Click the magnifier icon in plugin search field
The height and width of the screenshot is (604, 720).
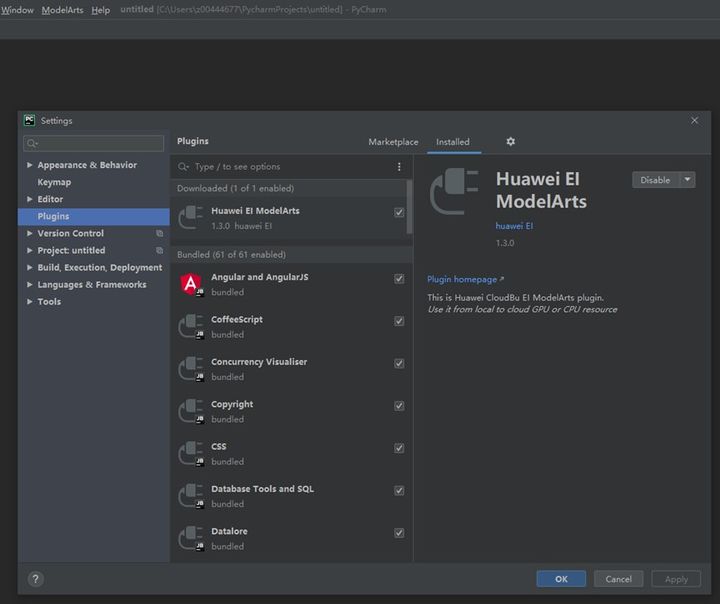(183, 167)
